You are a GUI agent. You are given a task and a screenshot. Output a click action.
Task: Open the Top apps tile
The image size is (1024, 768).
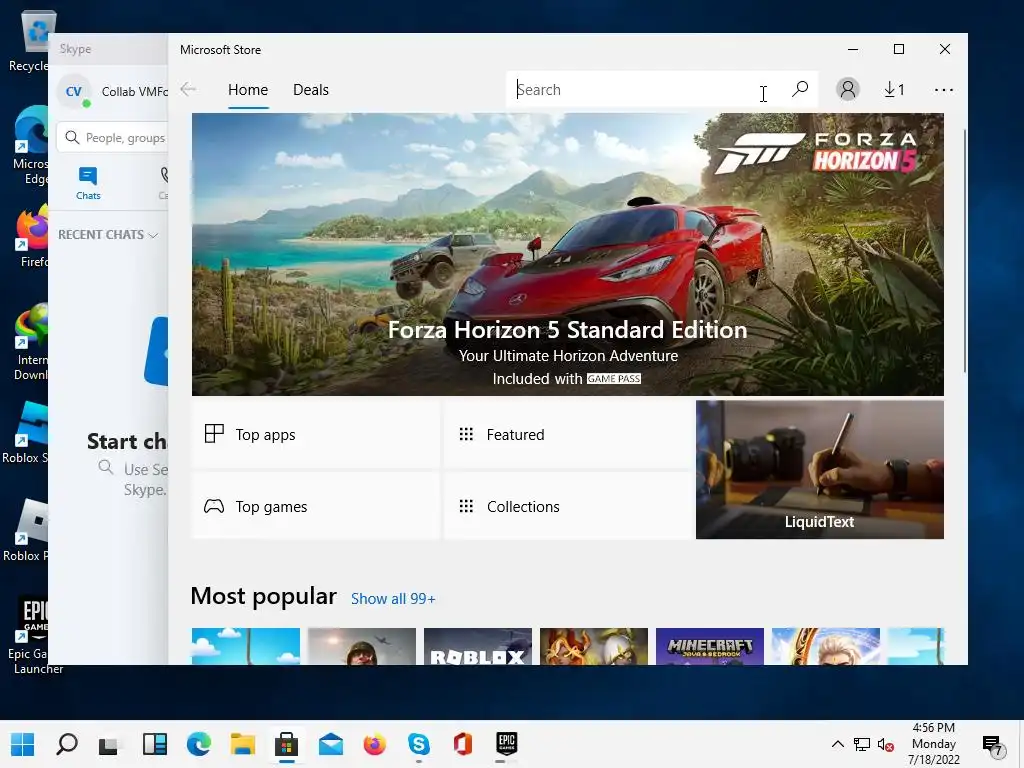click(x=315, y=434)
